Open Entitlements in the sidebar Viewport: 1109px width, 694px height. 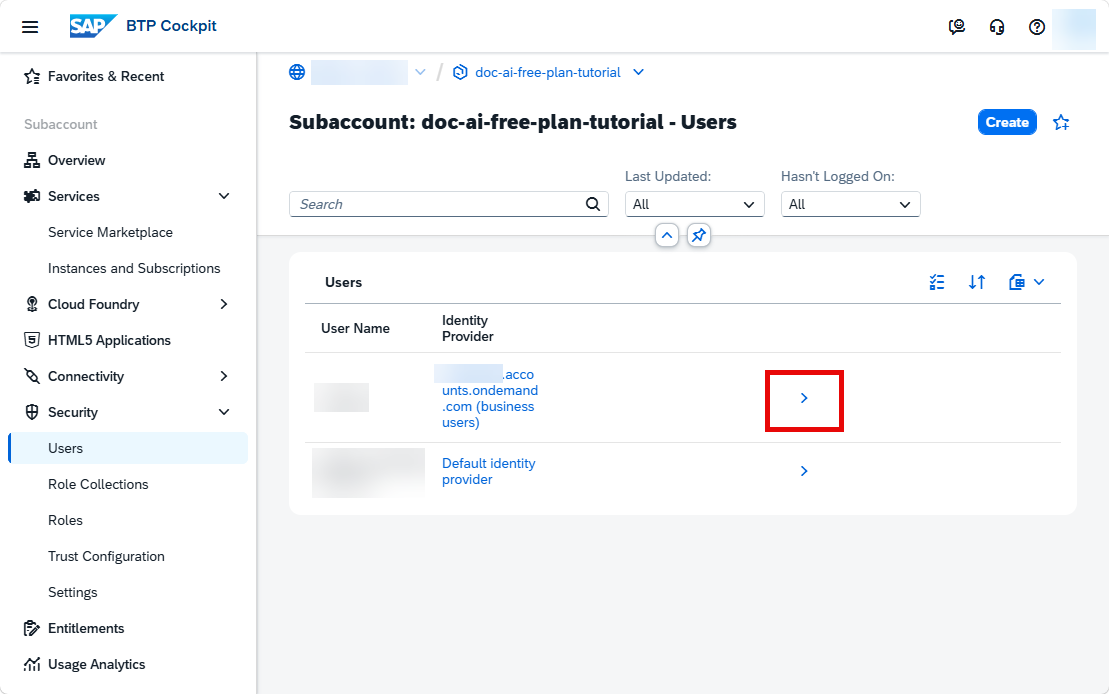[86, 628]
